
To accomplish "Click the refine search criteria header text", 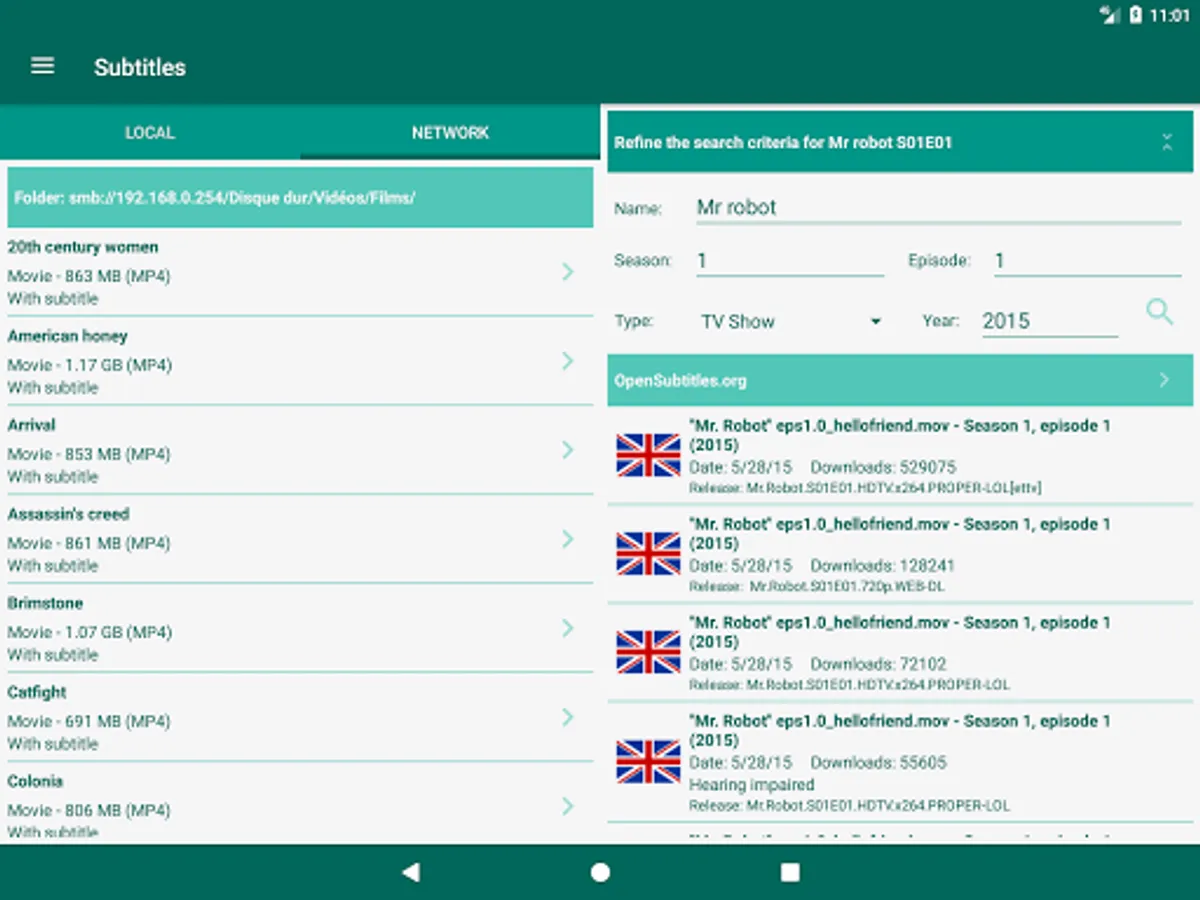I will (x=783, y=142).
